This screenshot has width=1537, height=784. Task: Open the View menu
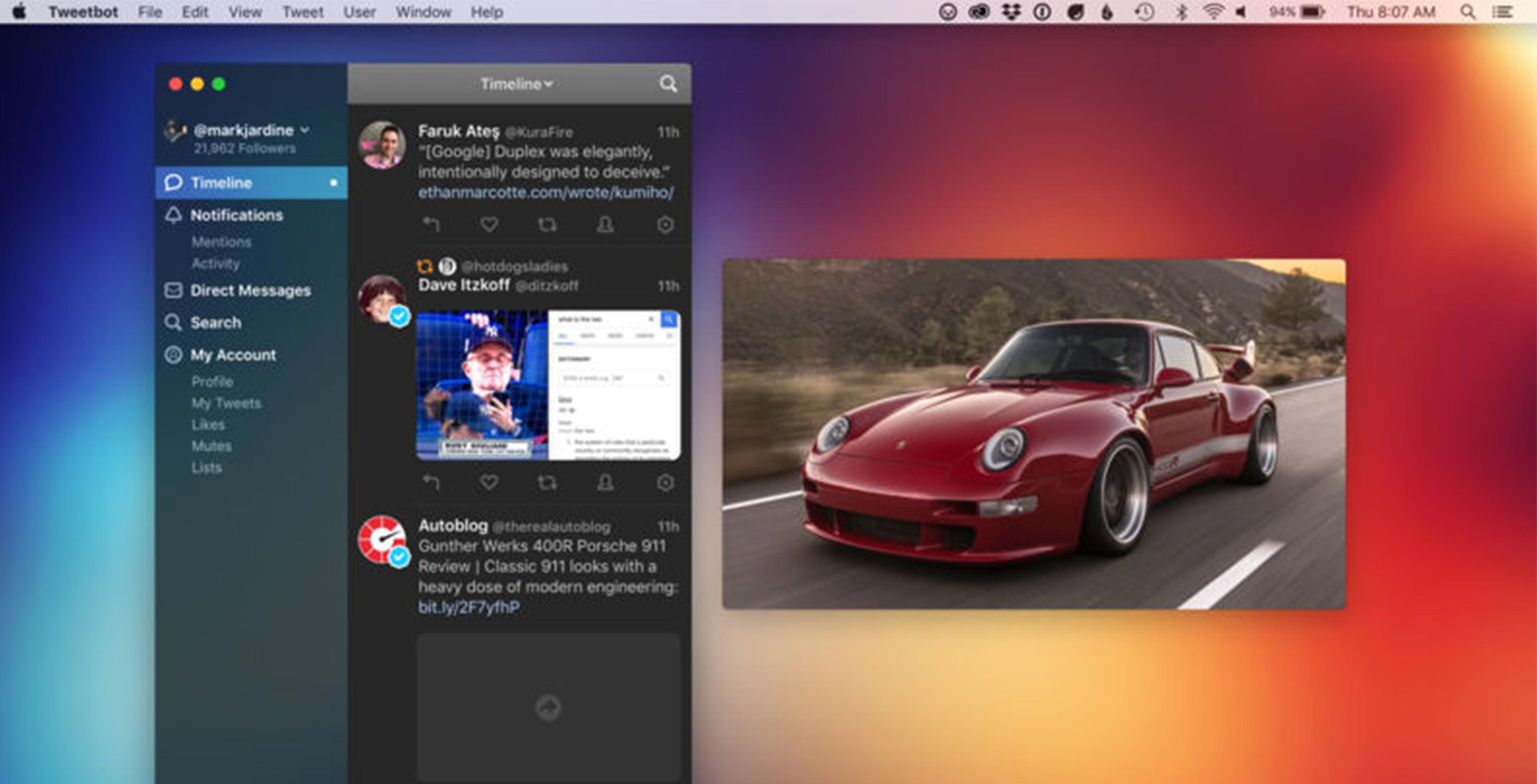tap(245, 12)
